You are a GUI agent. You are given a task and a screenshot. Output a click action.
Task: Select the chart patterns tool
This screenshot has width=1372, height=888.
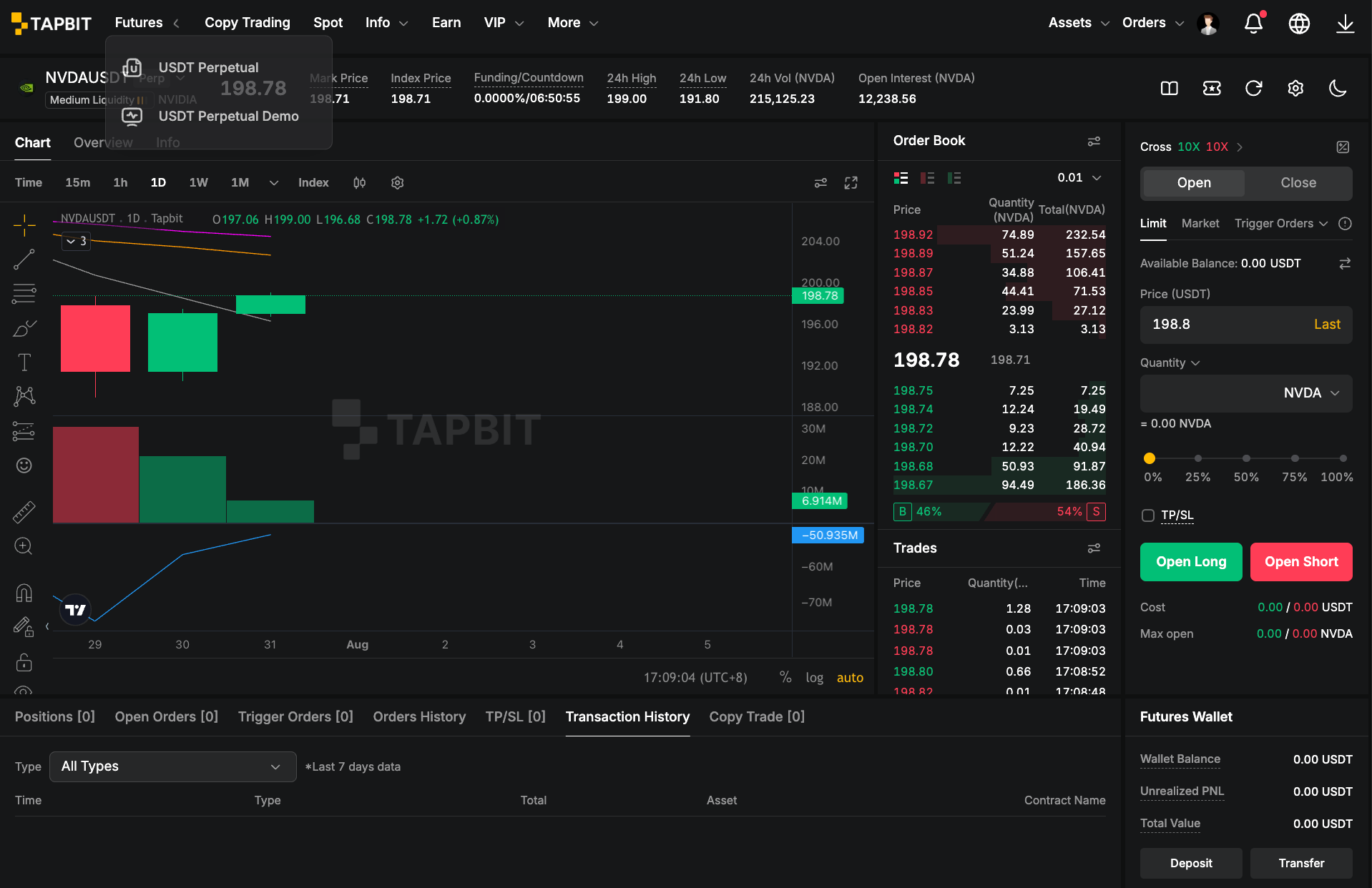point(24,396)
